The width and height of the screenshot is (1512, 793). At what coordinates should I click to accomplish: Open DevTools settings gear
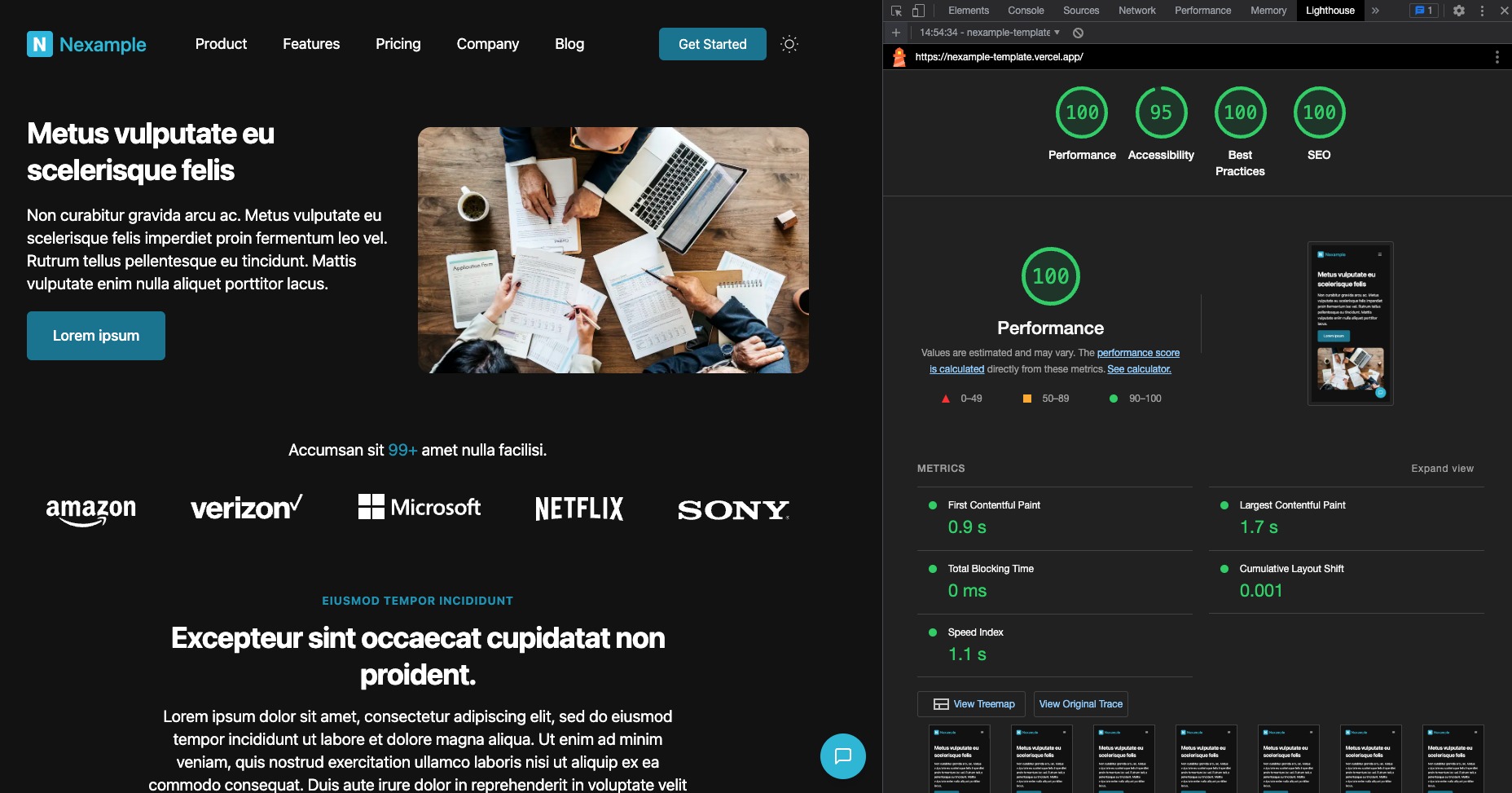pos(1459,11)
